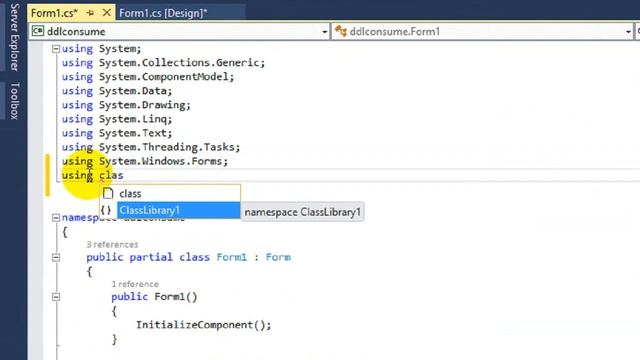The height and width of the screenshot is (360, 640).
Task: Open the Form1.cs [Design] tab
Action: click(163, 13)
